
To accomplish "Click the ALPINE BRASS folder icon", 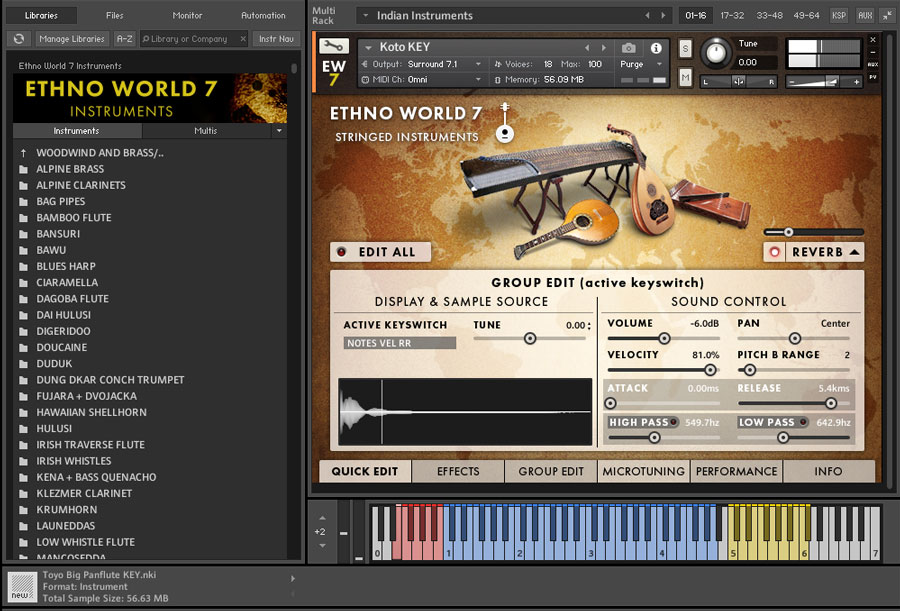I will (24, 169).
